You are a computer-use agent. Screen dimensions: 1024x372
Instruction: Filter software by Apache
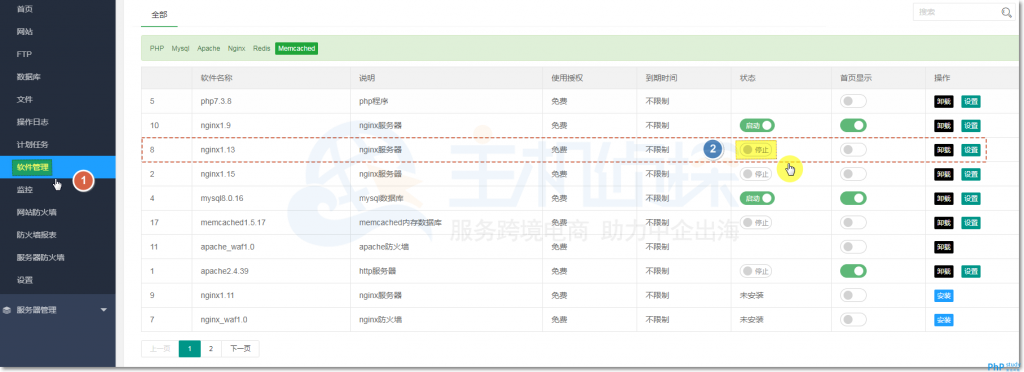point(208,48)
